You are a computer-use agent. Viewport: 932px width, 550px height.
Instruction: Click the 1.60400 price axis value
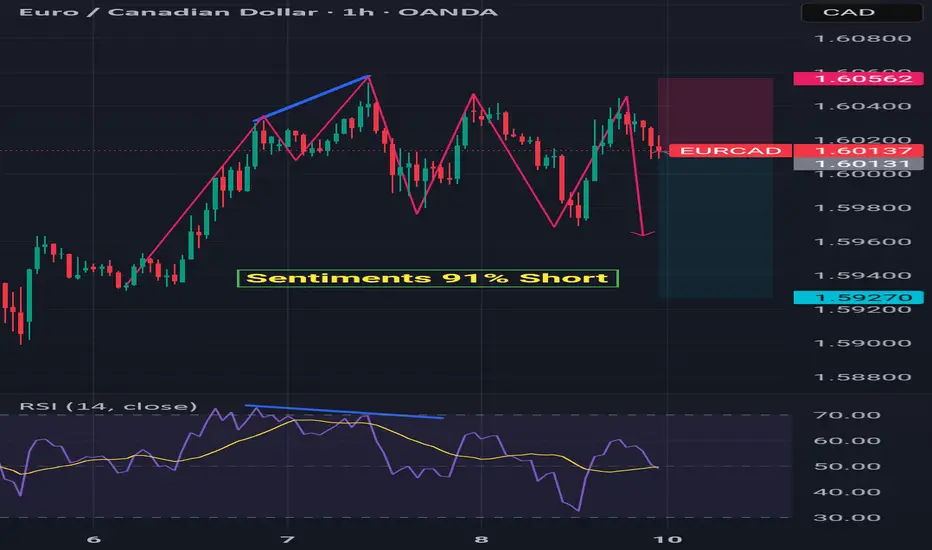(x=862, y=106)
